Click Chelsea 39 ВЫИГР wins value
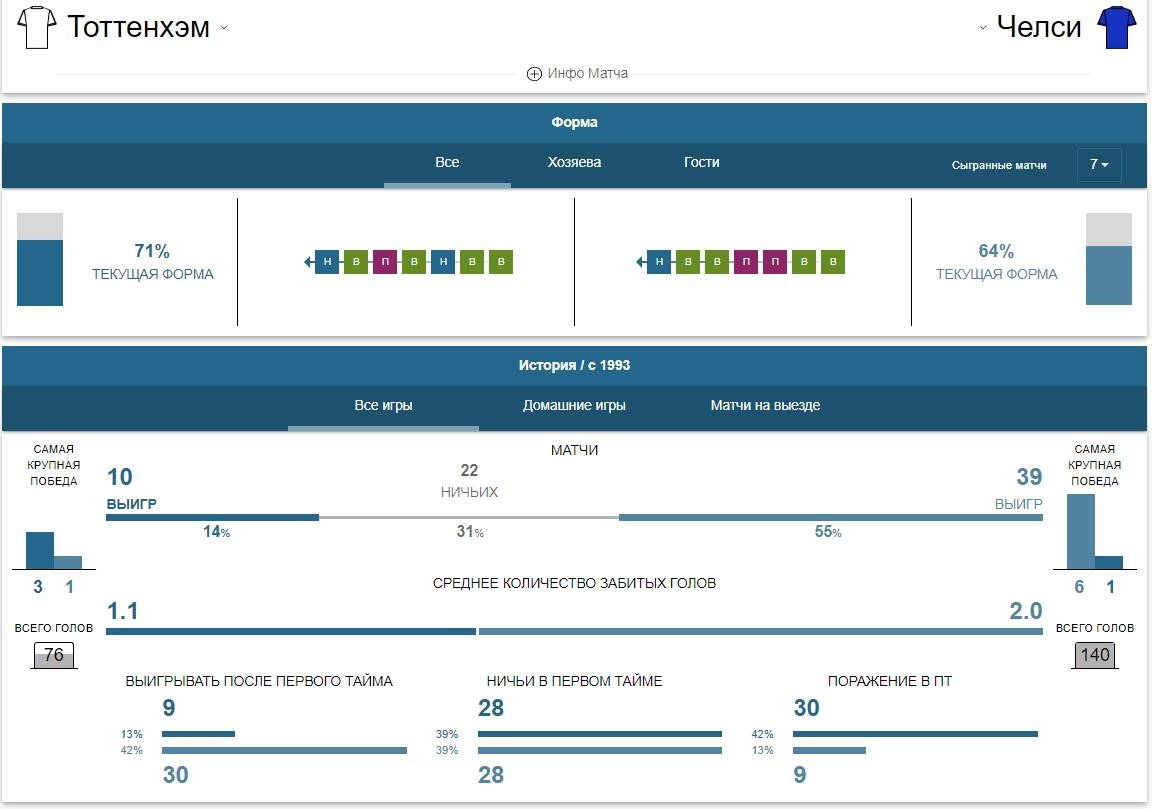 click(1018, 488)
